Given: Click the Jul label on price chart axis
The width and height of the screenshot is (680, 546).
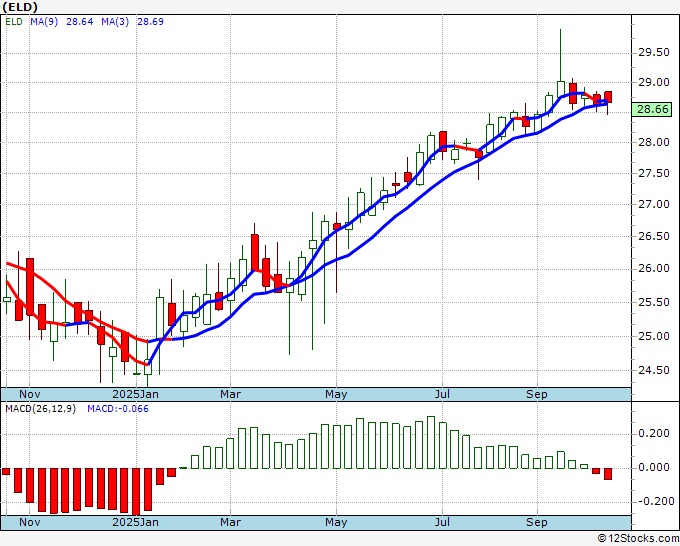Looking at the screenshot, I should 442,394.
